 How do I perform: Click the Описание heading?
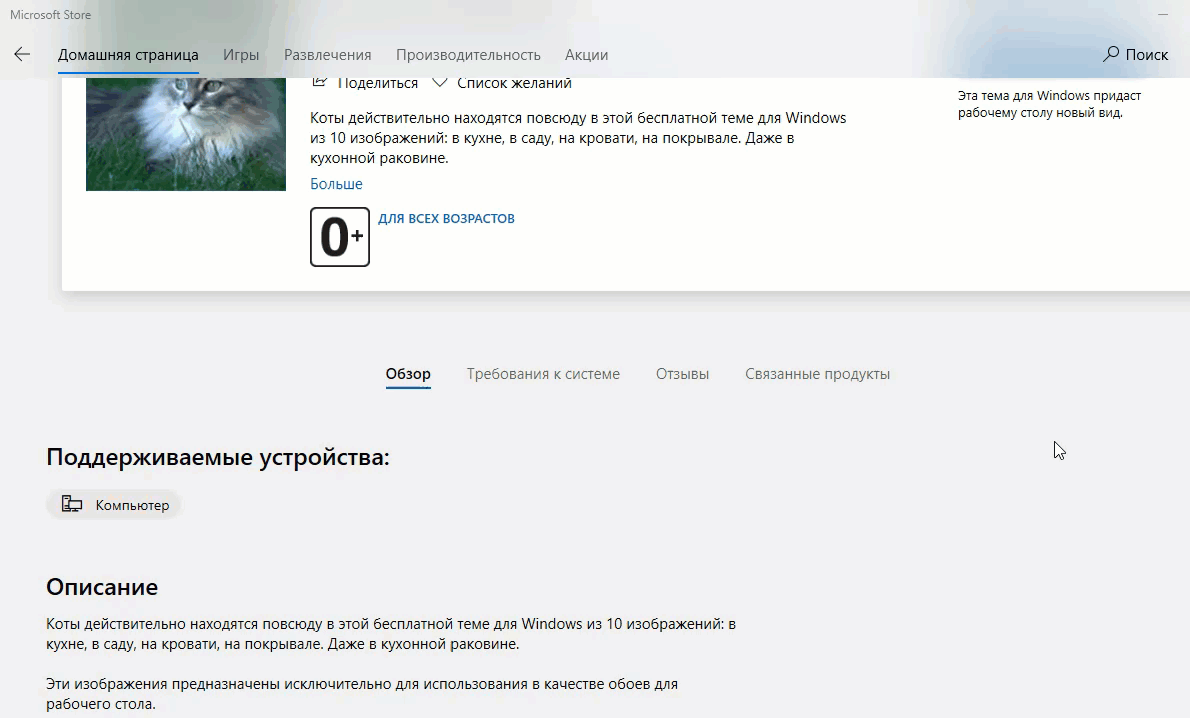pyautogui.click(x=102, y=587)
